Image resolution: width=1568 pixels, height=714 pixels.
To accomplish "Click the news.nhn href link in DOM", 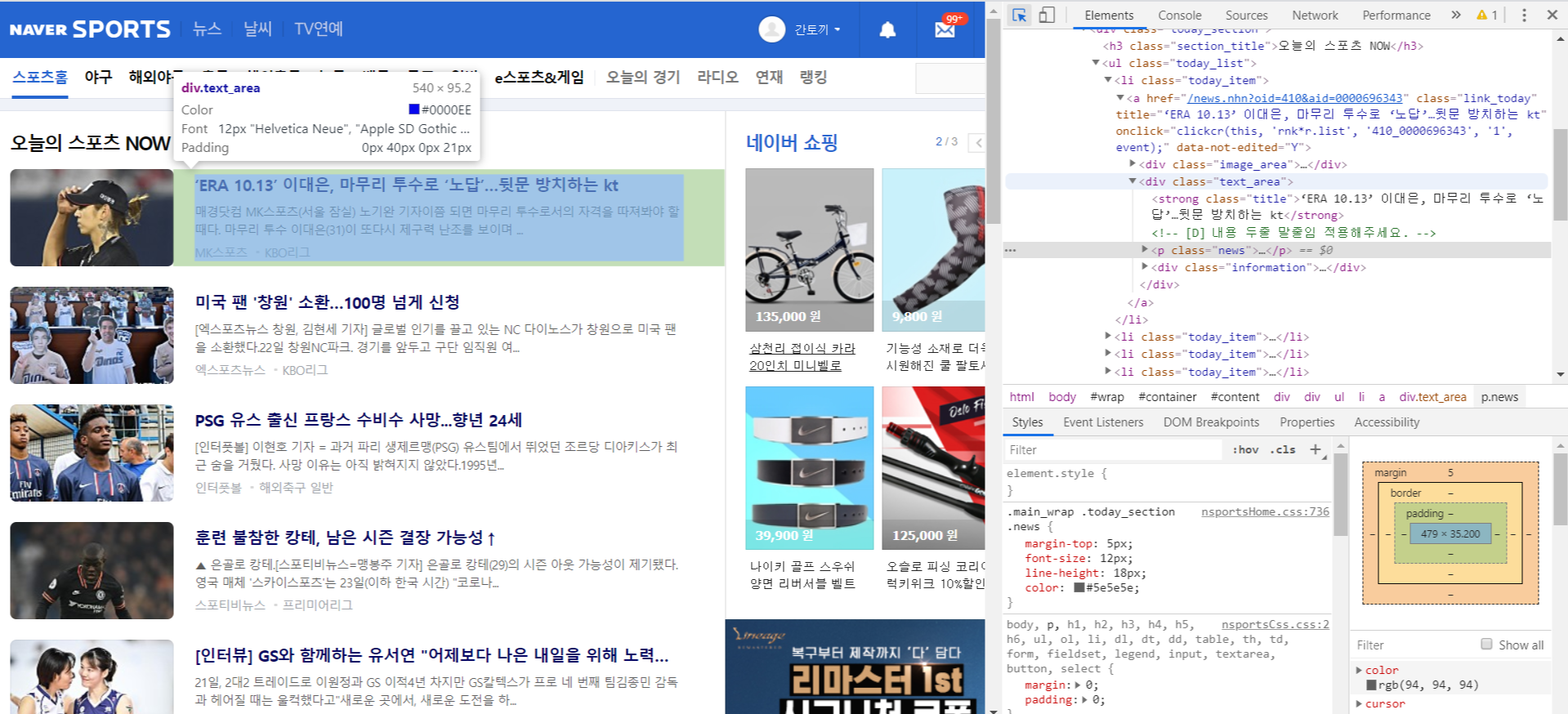I will click(x=1294, y=98).
